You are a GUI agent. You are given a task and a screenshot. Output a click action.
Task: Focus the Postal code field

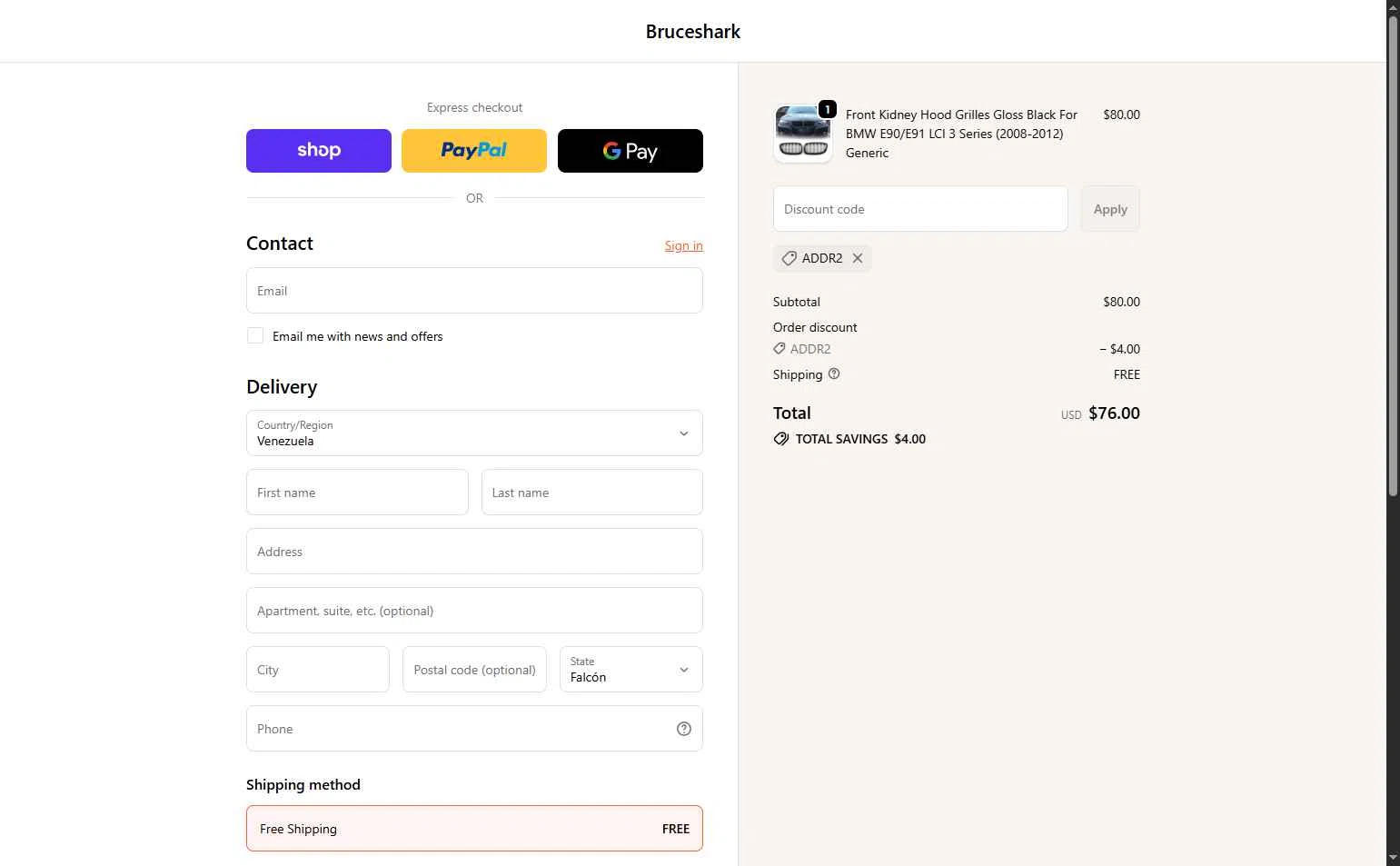474,670
